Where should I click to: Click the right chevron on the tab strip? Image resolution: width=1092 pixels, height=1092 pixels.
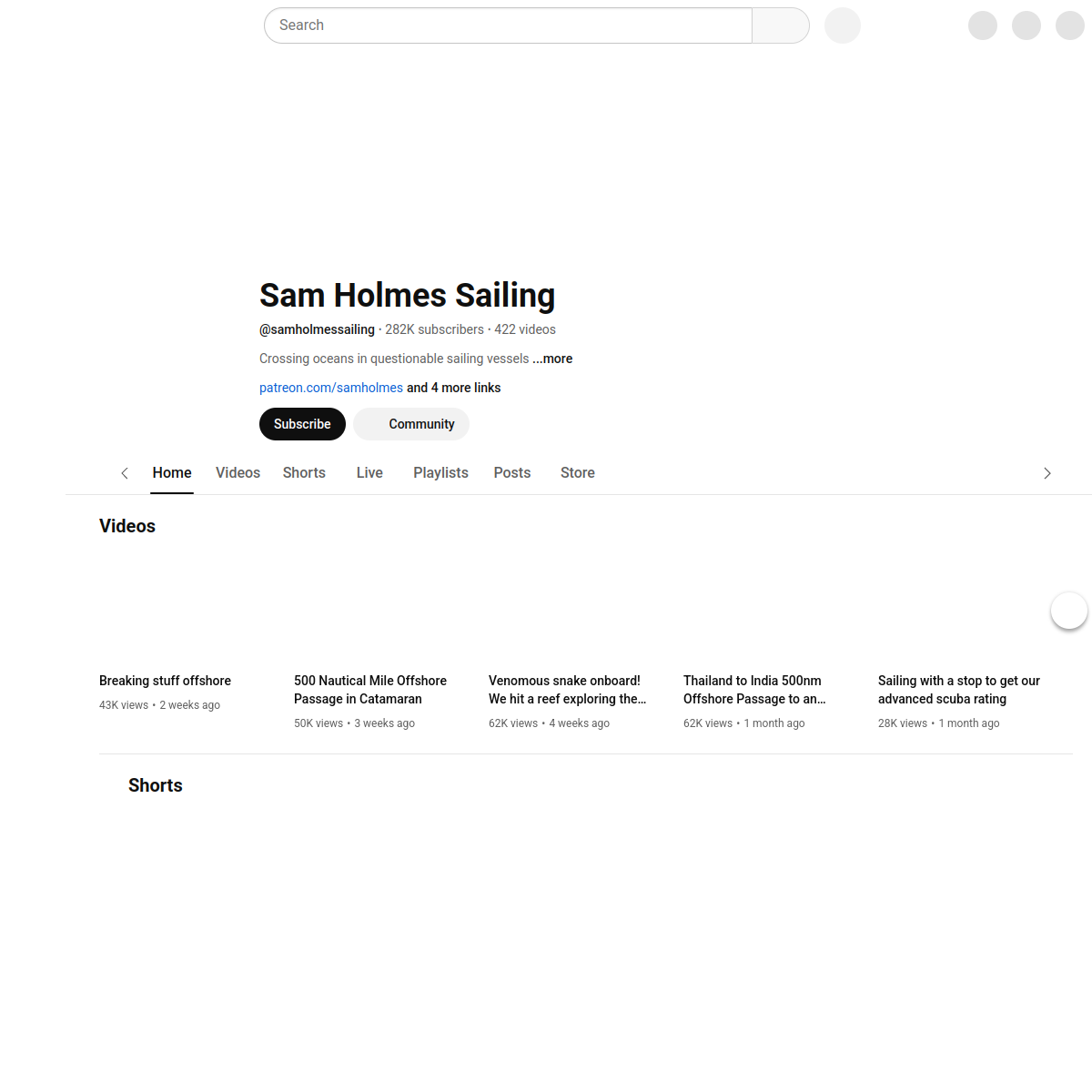coord(1046,473)
